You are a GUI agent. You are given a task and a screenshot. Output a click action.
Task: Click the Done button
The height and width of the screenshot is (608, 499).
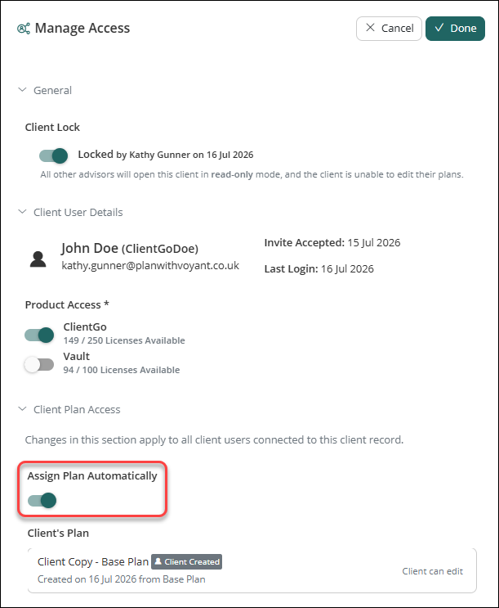point(455,28)
